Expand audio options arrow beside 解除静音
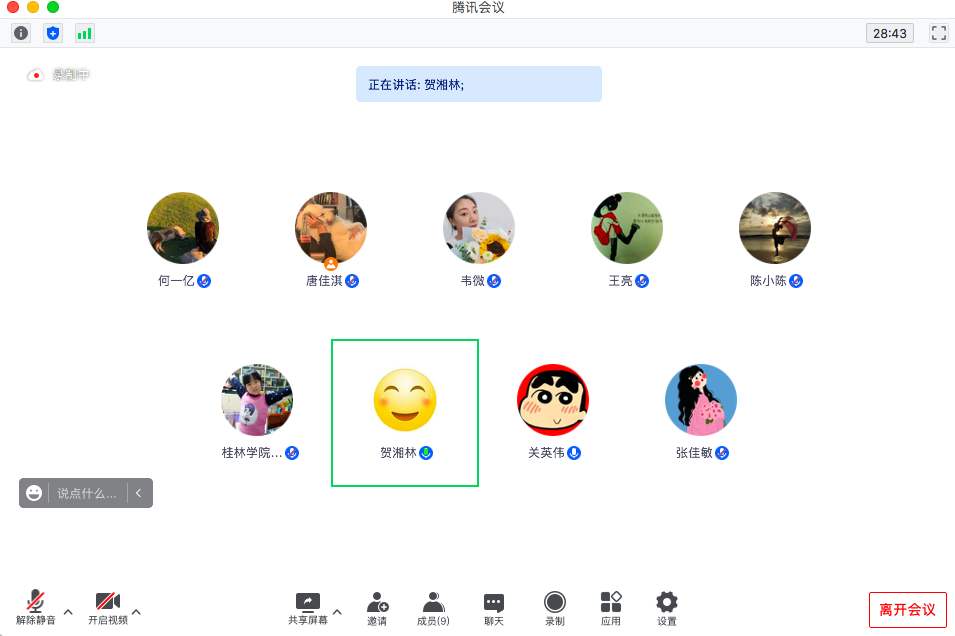 pyautogui.click(x=68, y=611)
